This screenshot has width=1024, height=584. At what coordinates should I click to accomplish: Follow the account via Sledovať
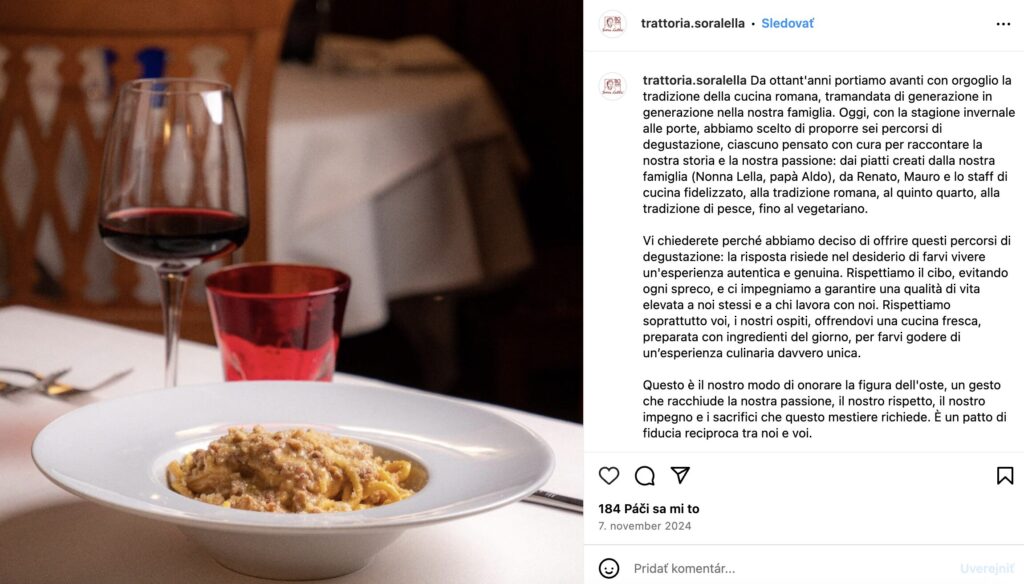(788, 24)
